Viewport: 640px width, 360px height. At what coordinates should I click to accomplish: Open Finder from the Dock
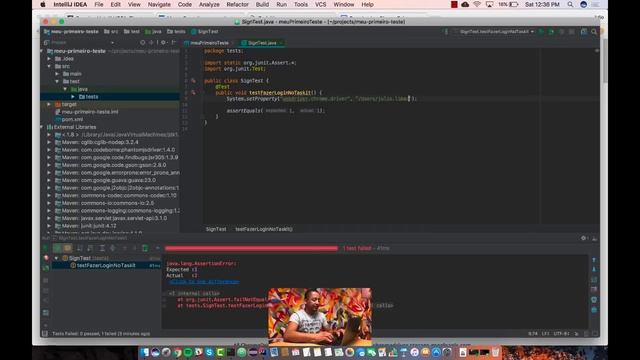[145, 352]
